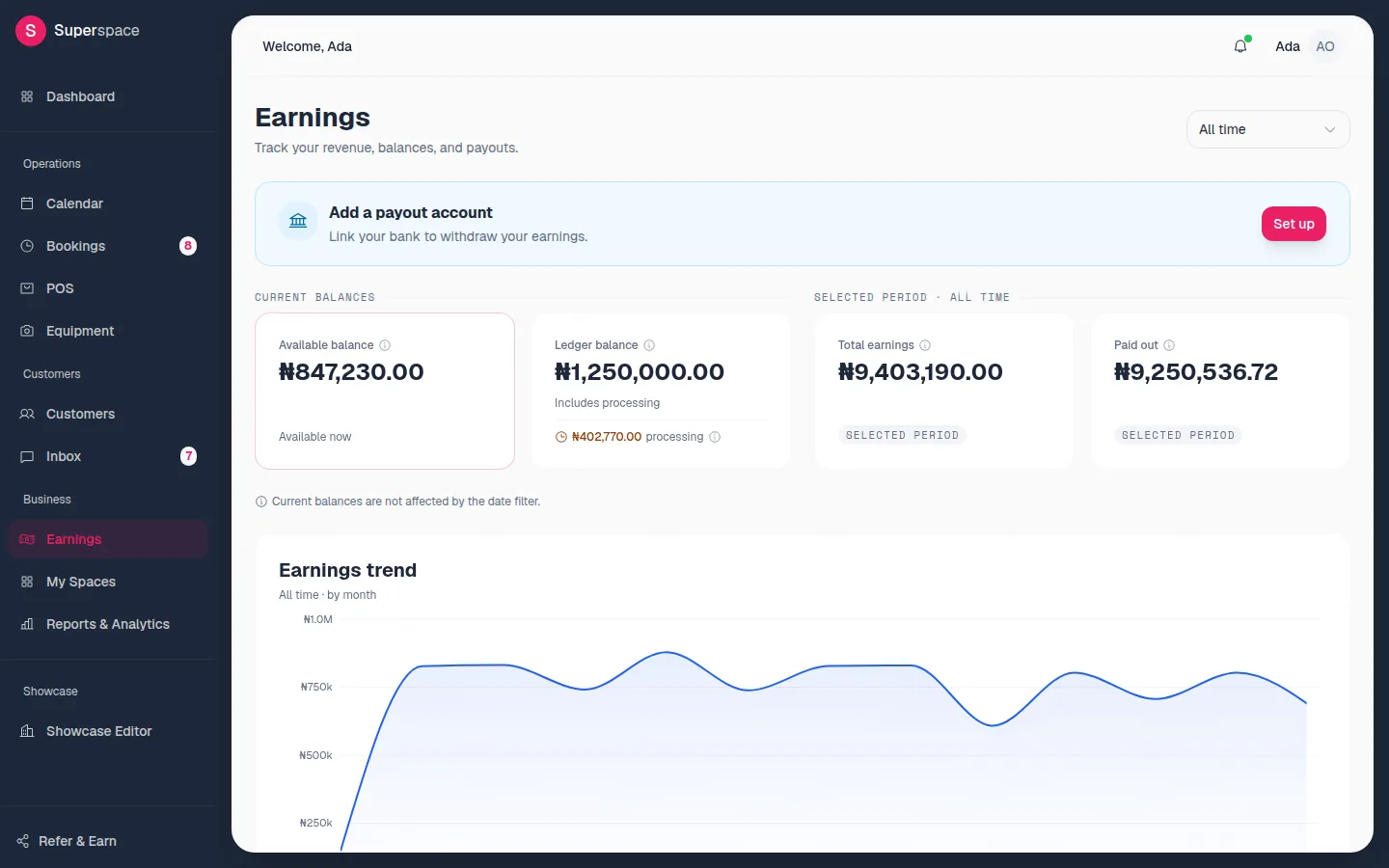Select the Earnings sidebar item
1389x868 pixels.
(x=108, y=539)
